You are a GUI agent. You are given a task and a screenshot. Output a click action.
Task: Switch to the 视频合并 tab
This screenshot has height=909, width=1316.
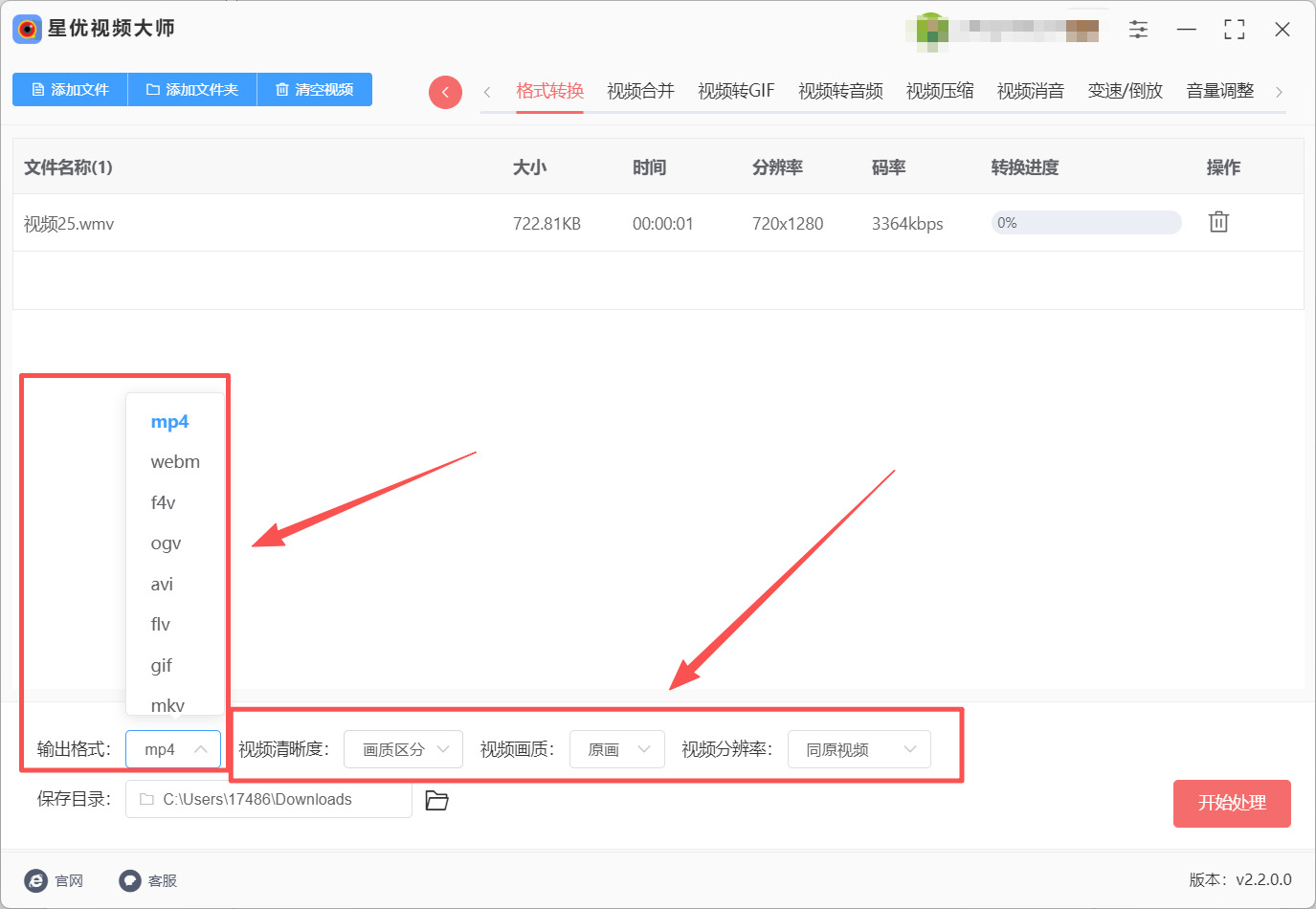click(x=640, y=91)
